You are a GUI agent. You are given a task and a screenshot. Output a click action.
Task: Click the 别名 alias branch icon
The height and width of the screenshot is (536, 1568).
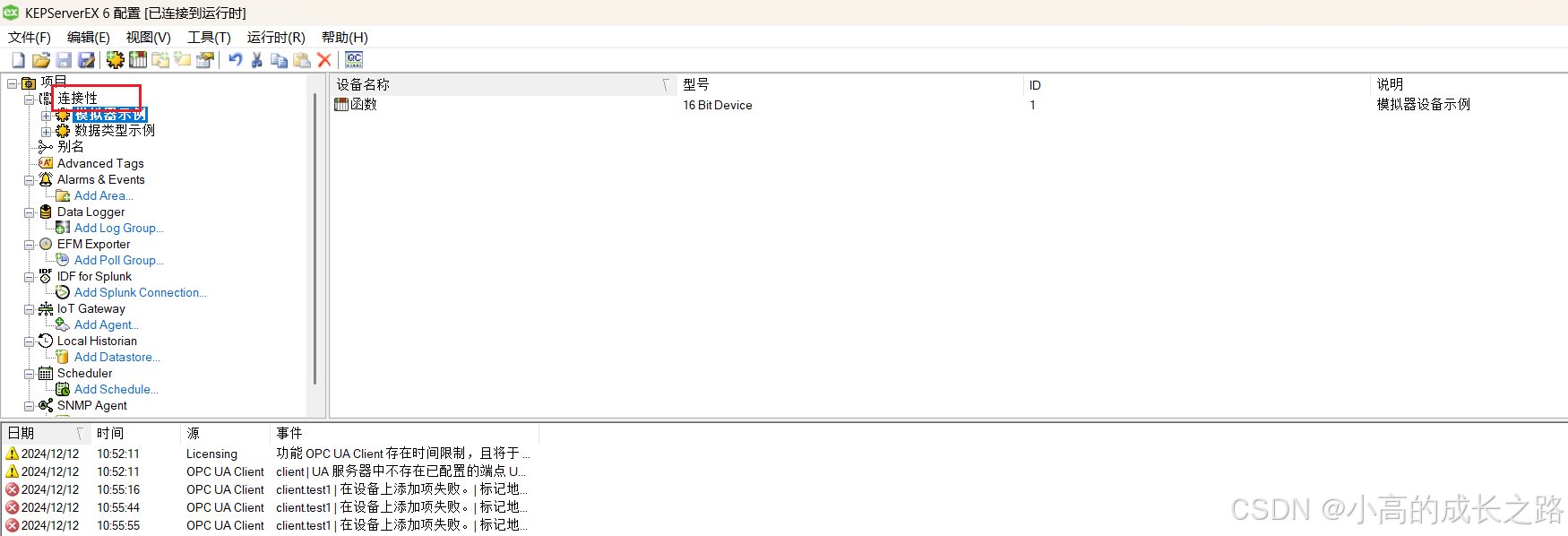tap(46, 147)
